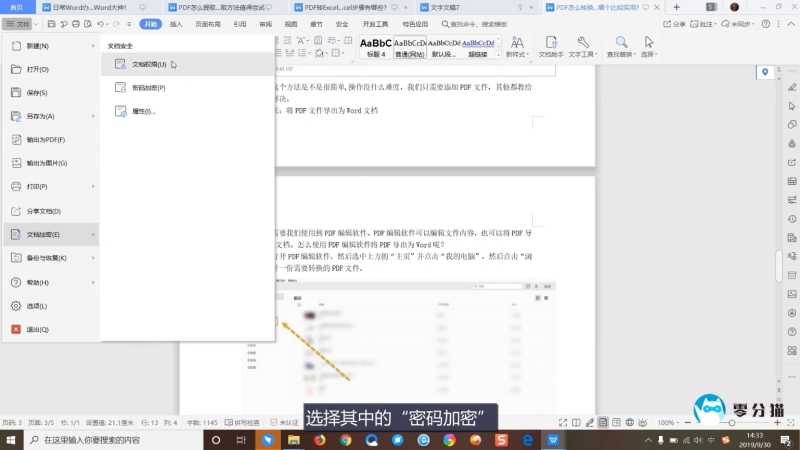800x450 pixels.
Task: Open 文档权限(U) submenu entry
Action: pyautogui.click(x=148, y=64)
